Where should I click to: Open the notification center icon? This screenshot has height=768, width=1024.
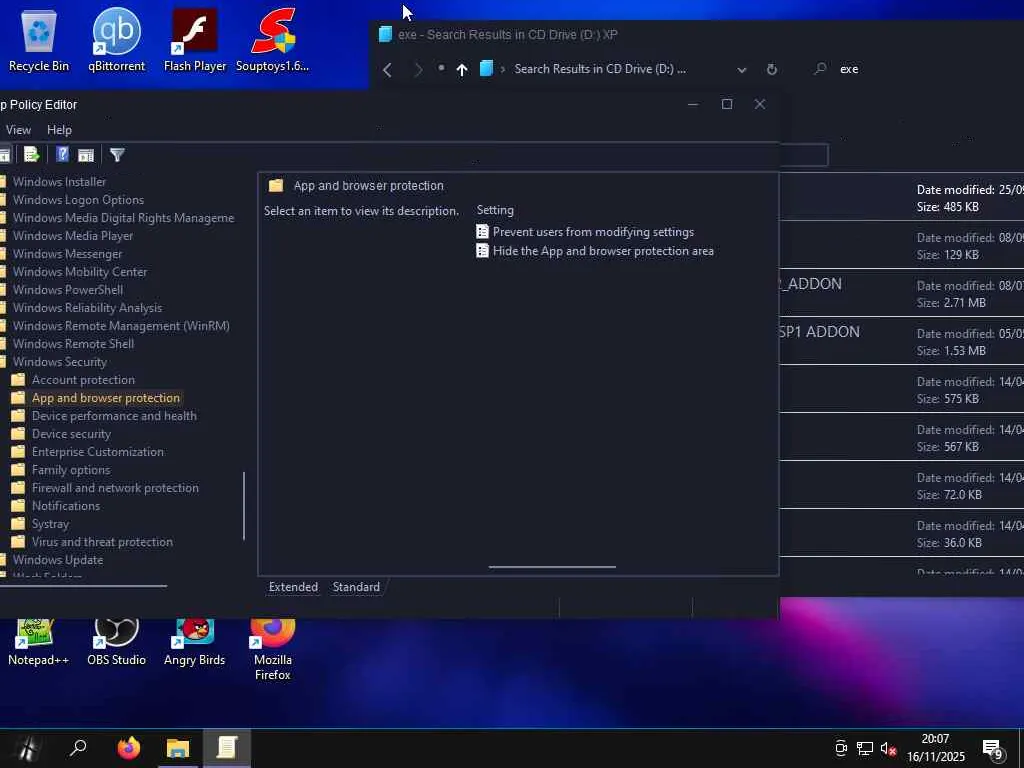pos(993,750)
